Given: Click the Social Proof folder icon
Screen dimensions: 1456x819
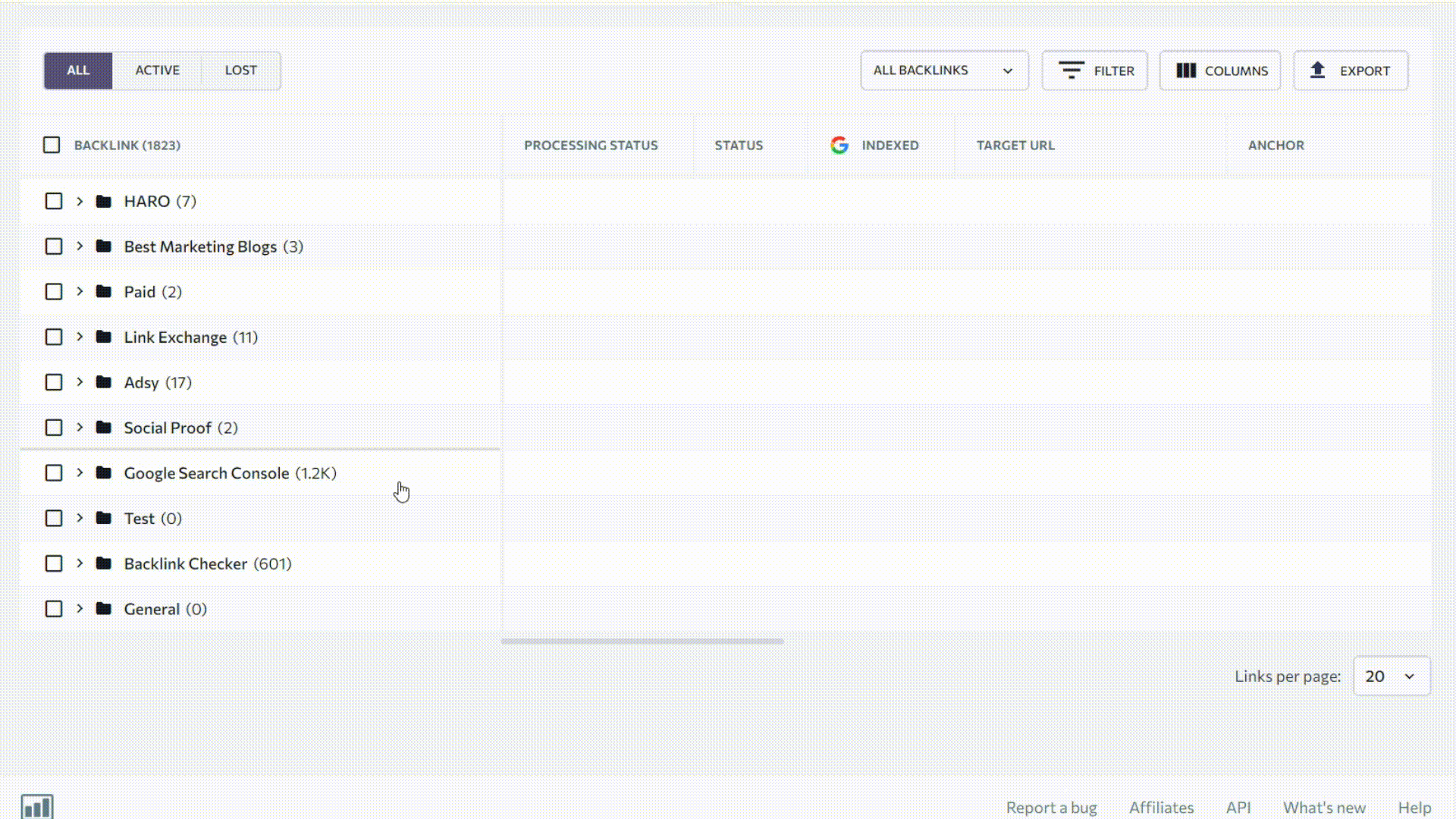Looking at the screenshot, I should point(104,428).
